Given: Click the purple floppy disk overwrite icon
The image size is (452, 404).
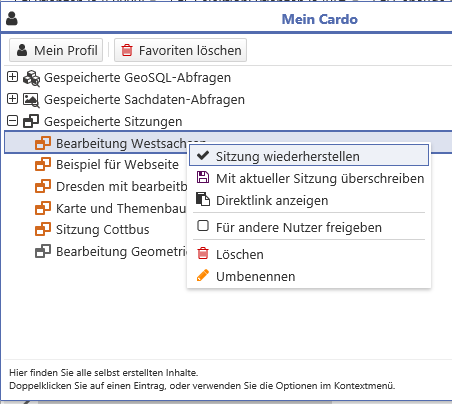Looking at the screenshot, I should (x=203, y=178).
